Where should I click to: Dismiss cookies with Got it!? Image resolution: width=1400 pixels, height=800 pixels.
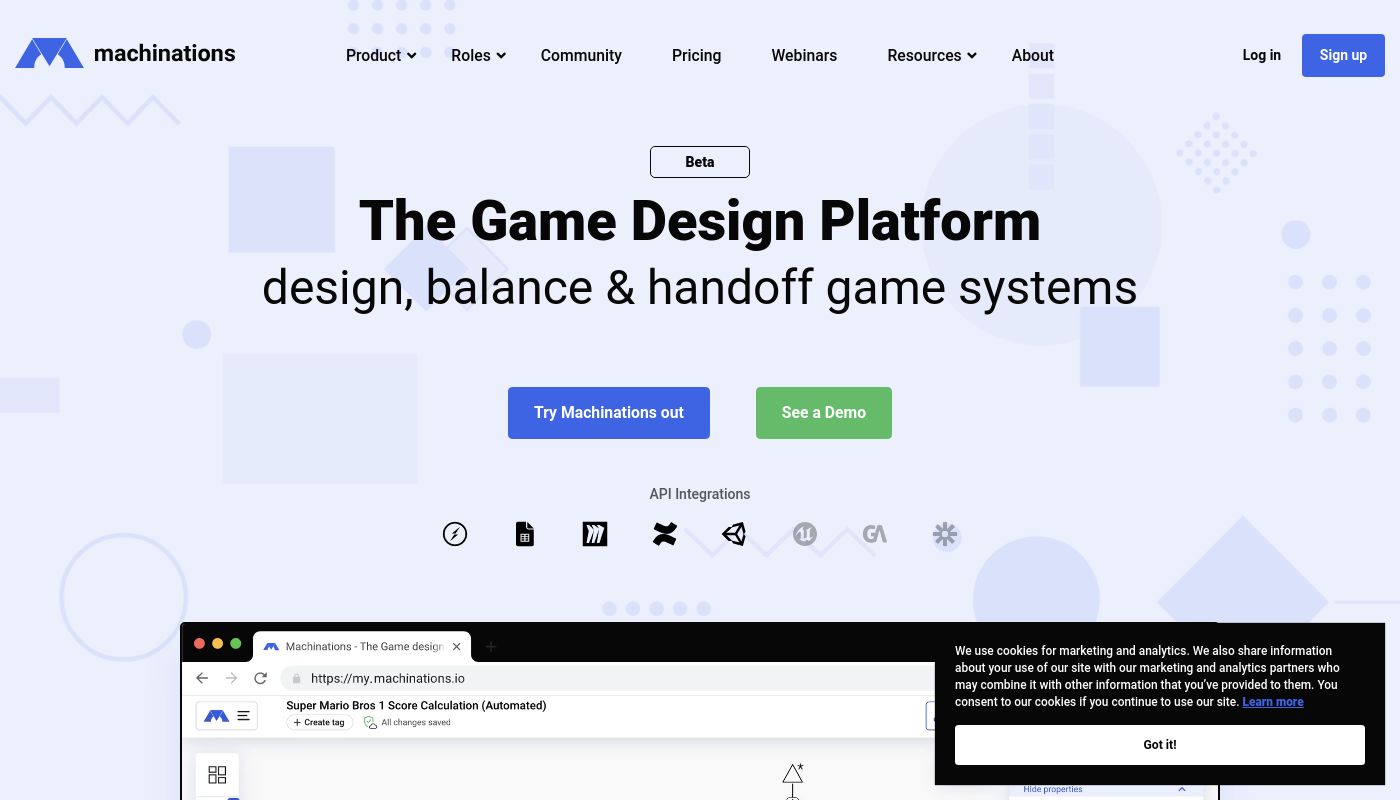pyautogui.click(x=1160, y=745)
